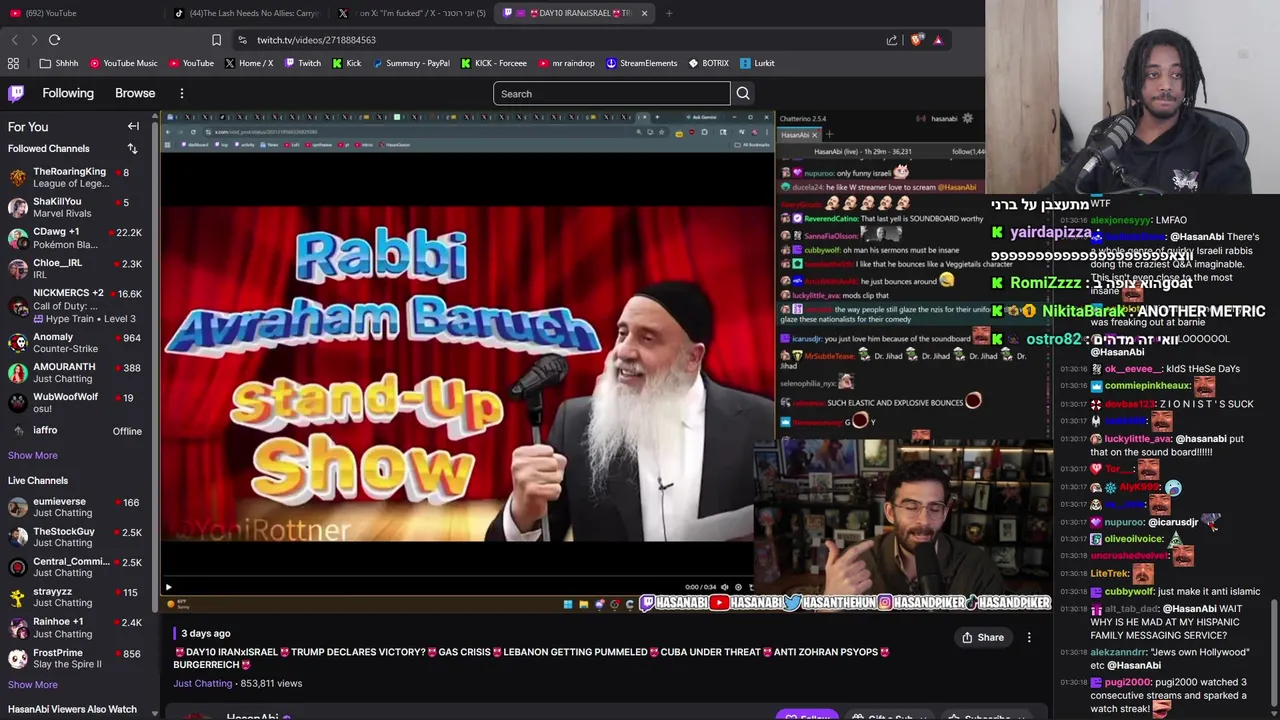The width and height of the screenshot is (1280, 720).
Task: Open strayyzz live channel
Action: coord(74,597)
